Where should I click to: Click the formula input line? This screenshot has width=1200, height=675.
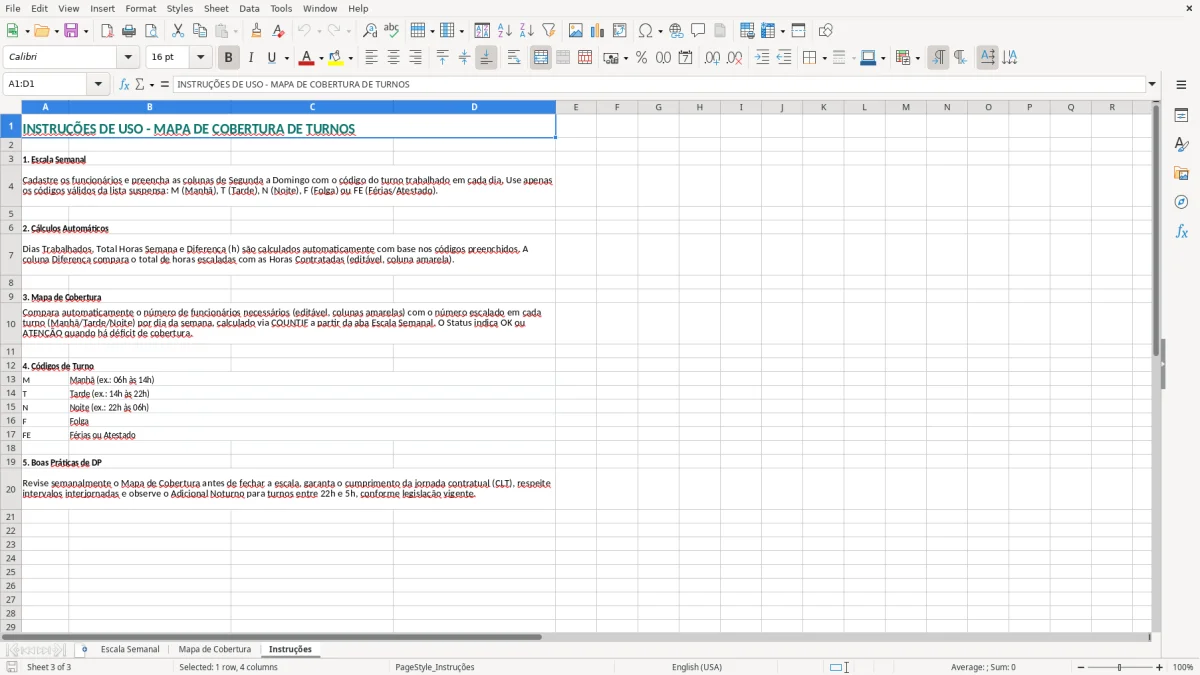click(x=659, y=85)
